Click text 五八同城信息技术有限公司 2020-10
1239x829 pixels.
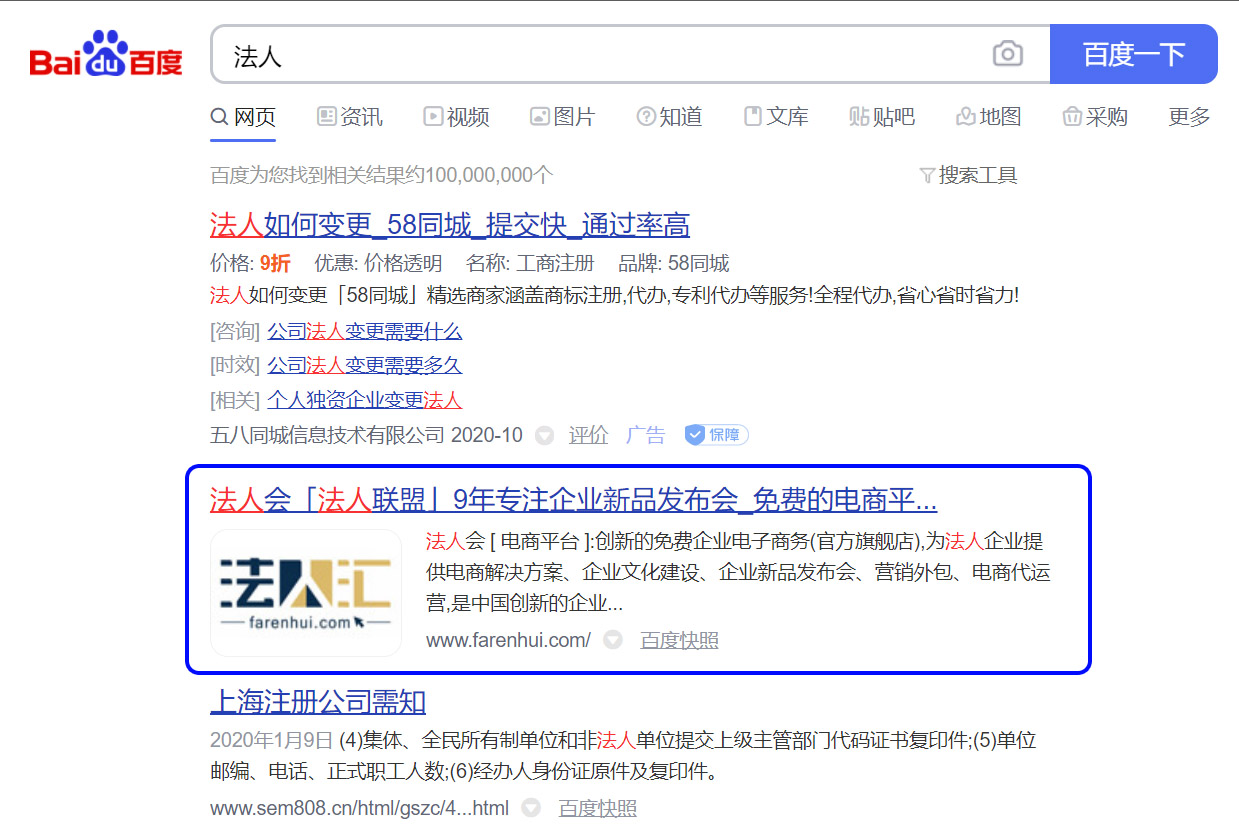pyautogui.click(x=366, y=435)
